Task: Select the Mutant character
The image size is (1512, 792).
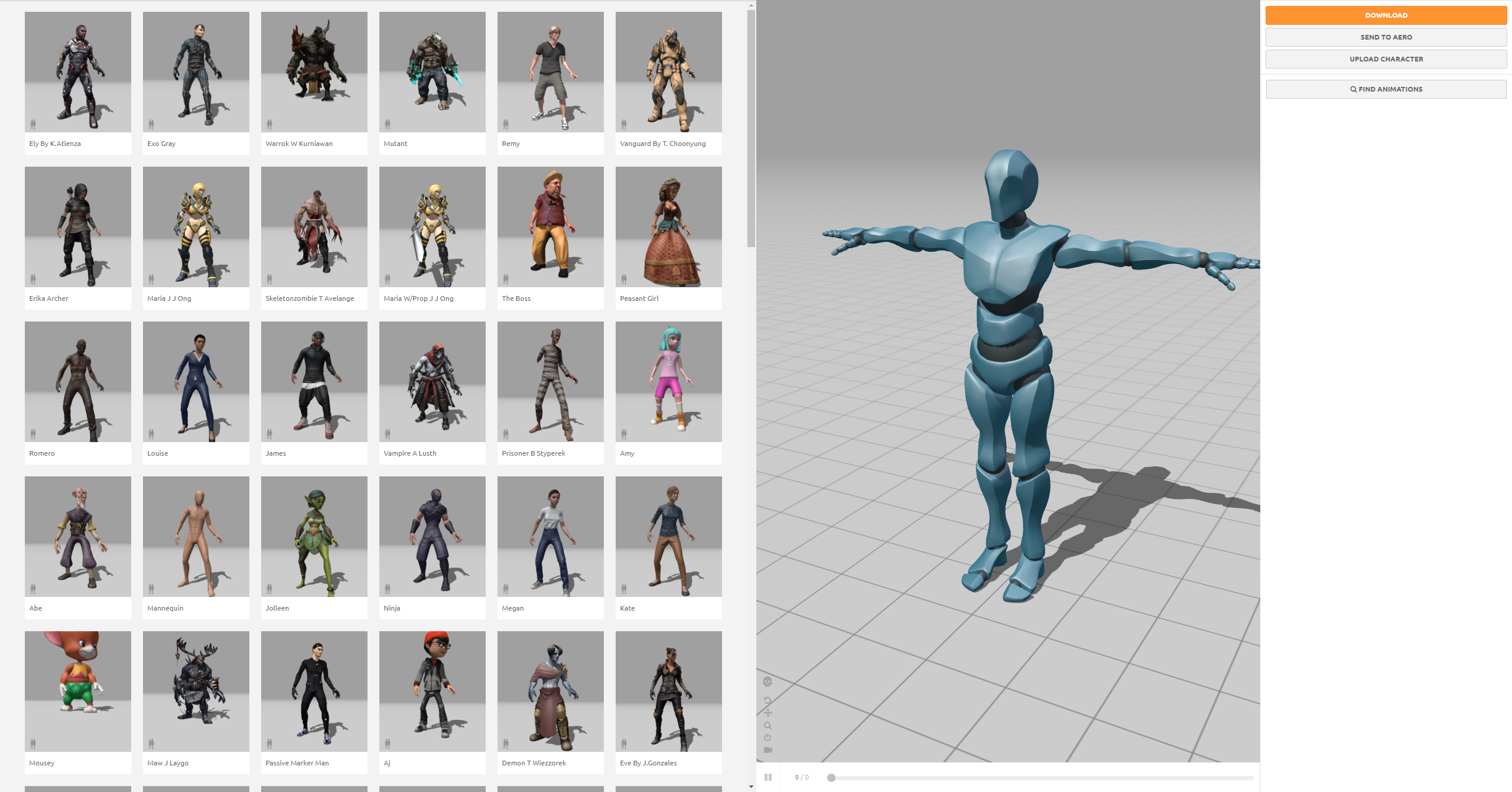Action: click(x=432, y=72)
